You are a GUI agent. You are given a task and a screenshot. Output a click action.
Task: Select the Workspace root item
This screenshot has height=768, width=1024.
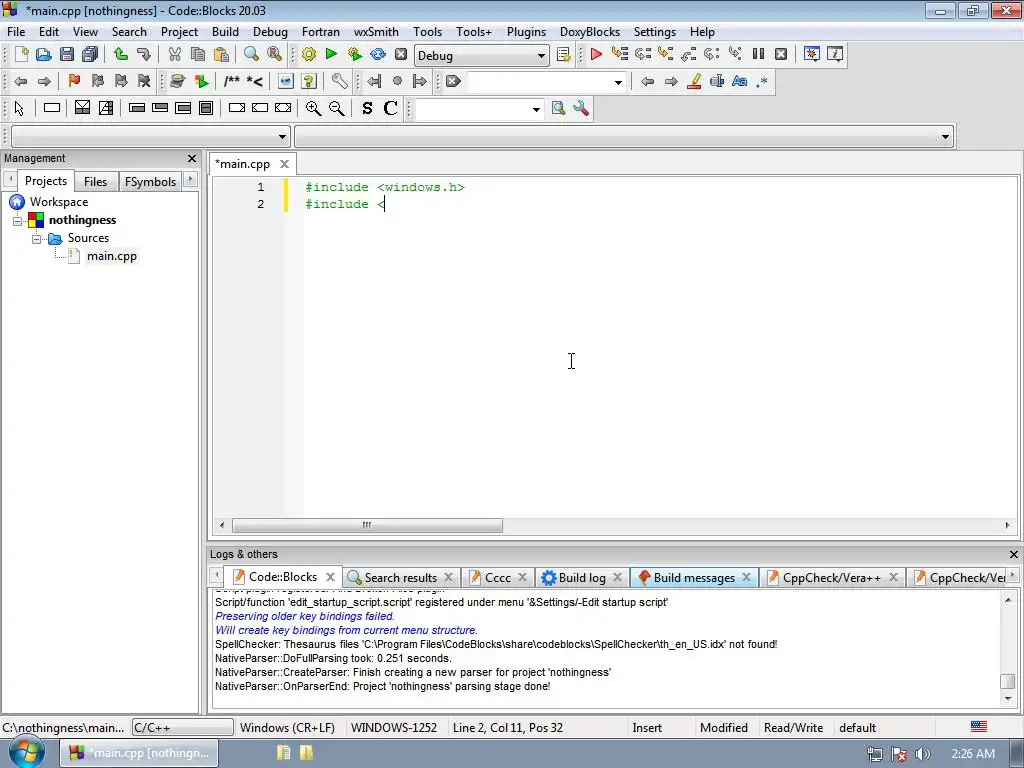coord(59,202)
